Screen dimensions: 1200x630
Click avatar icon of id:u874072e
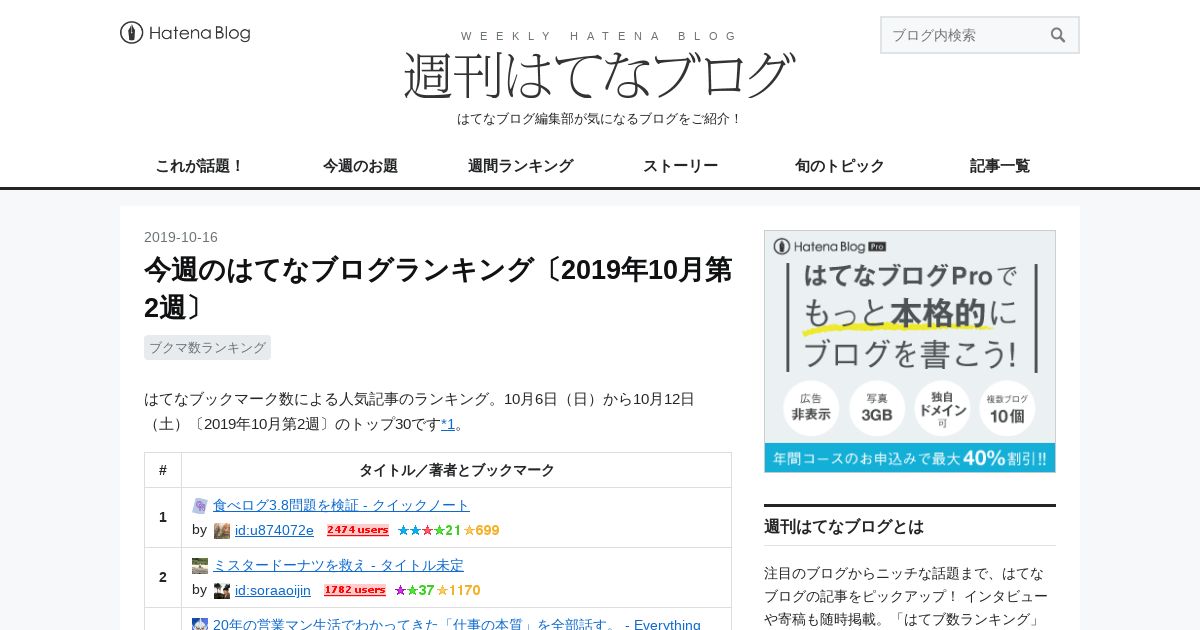click(x=222, y=531)
